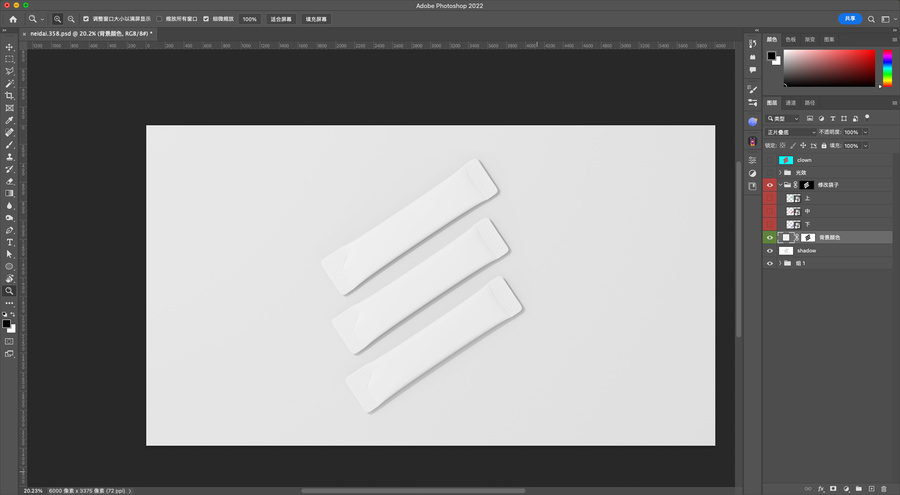This screenshot has width=900, height=495.
Task: Select the Frame tool
Action: click(9, 108)
